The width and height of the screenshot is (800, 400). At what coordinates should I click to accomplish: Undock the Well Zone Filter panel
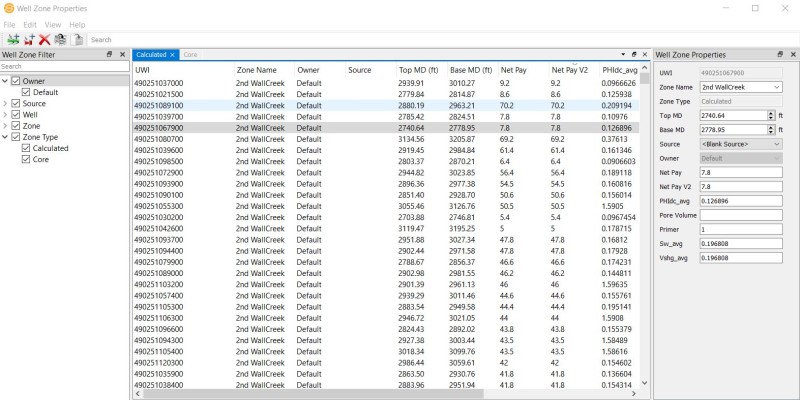click(110, 55)
